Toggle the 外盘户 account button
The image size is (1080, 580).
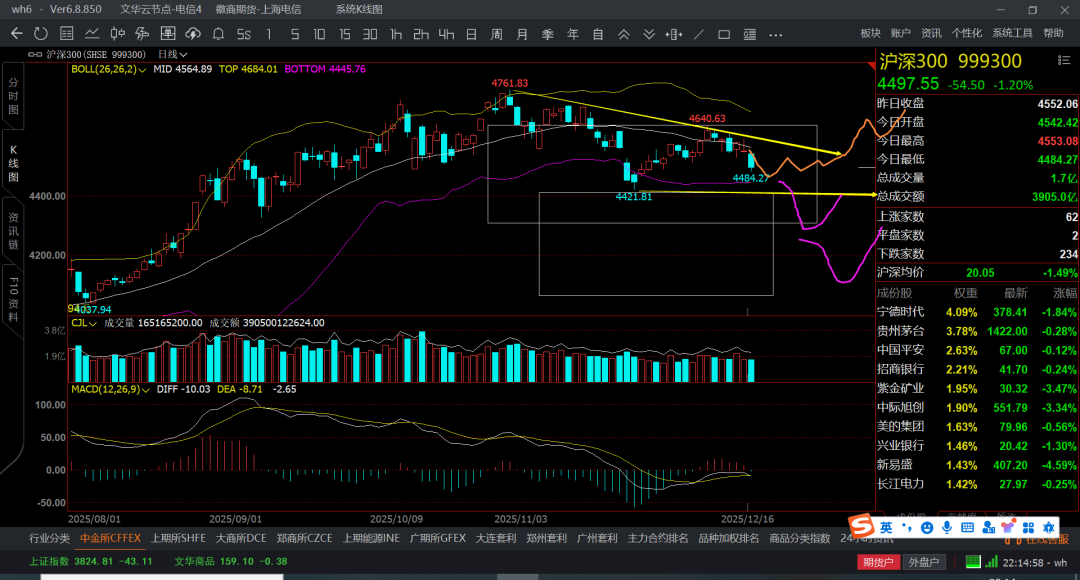click(x=924, y=562)
